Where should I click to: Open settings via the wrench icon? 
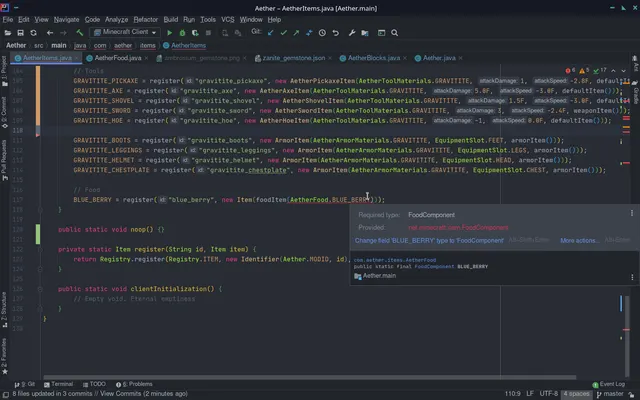click(x=352, y=33)
